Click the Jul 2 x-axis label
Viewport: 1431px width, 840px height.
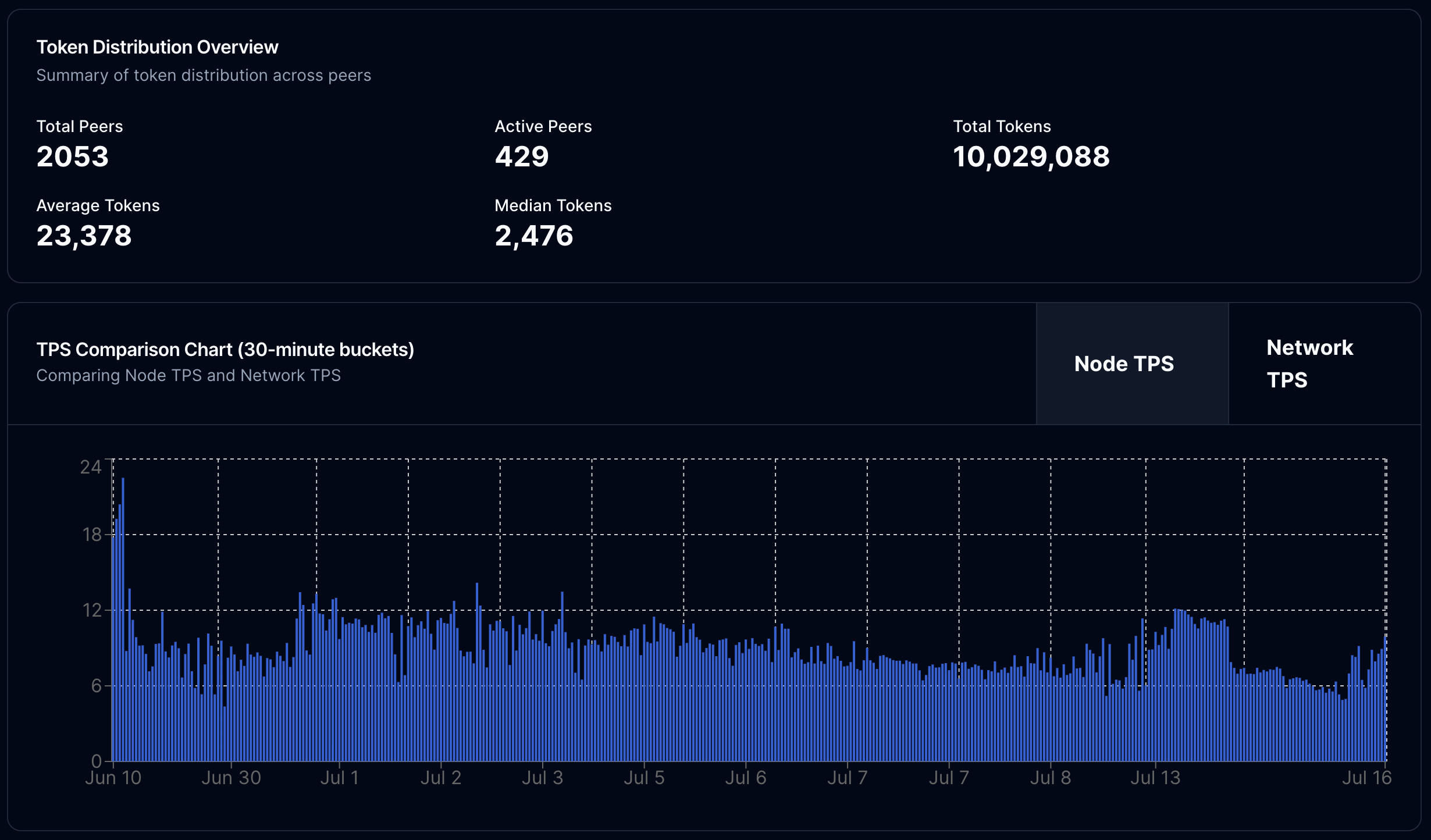click(x=441, y=778)
